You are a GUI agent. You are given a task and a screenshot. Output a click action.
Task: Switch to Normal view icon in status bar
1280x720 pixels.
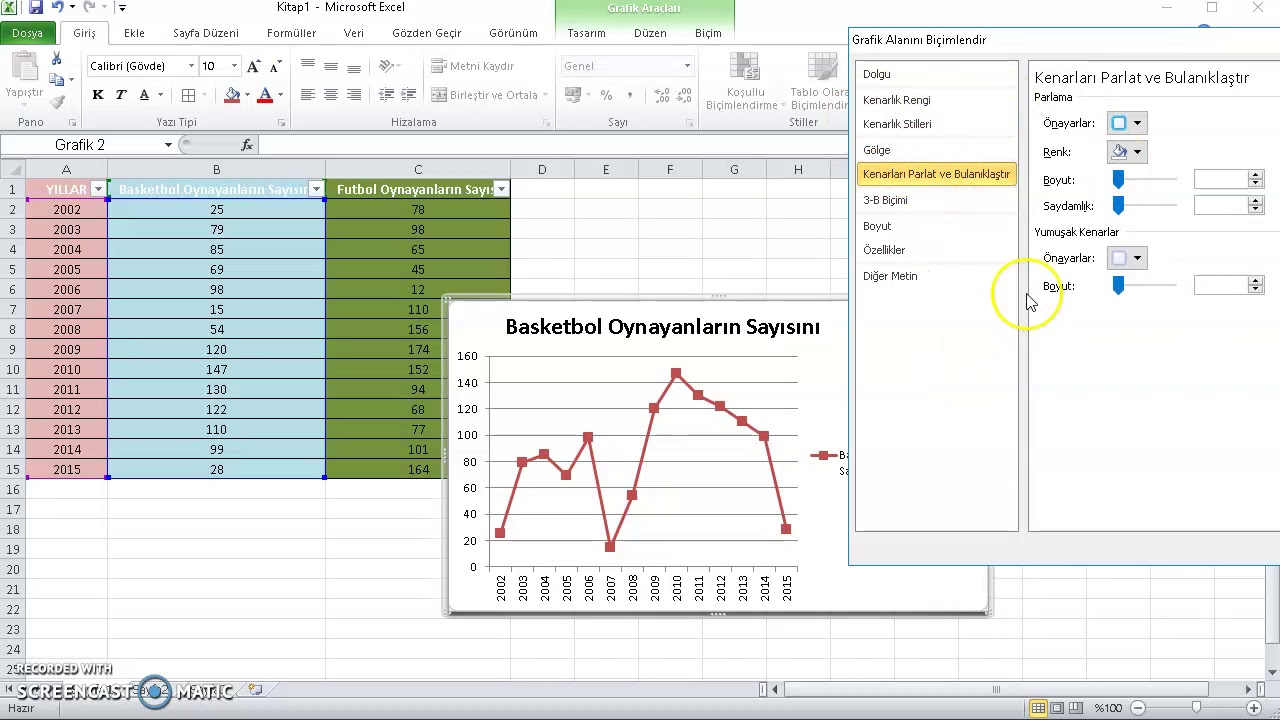[1039, 708]
